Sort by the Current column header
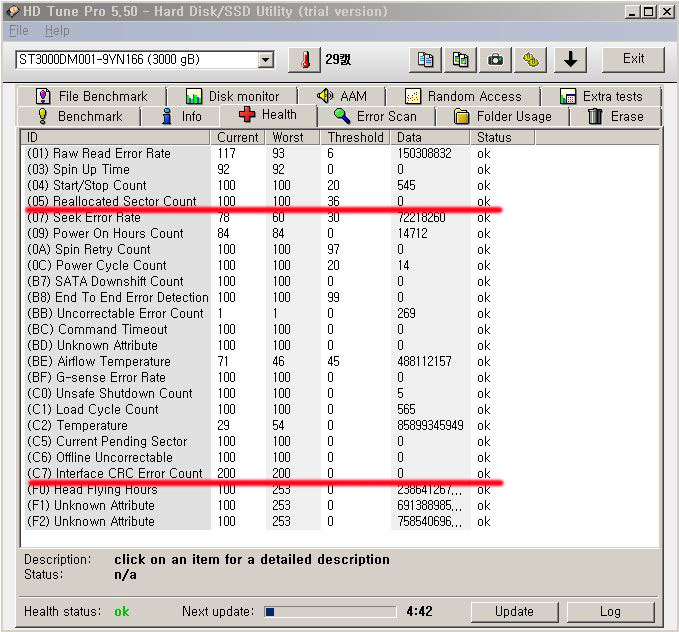679x632 pixels. pyautogui.click(x=238, y=137)
